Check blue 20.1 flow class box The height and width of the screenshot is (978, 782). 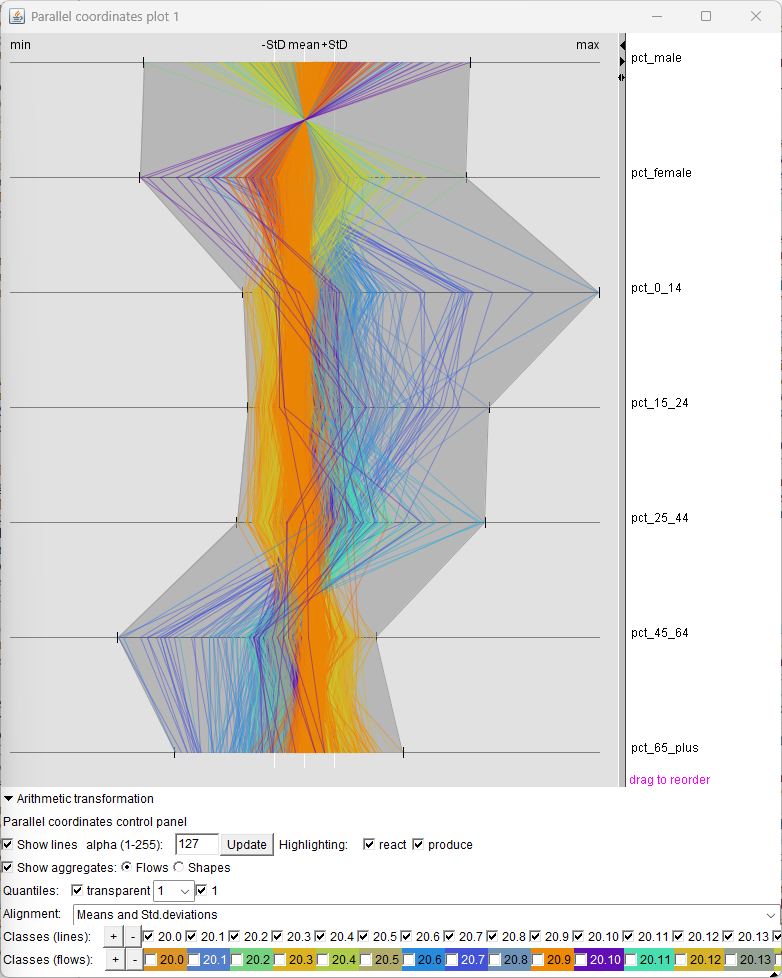click(x=194, y=959)
